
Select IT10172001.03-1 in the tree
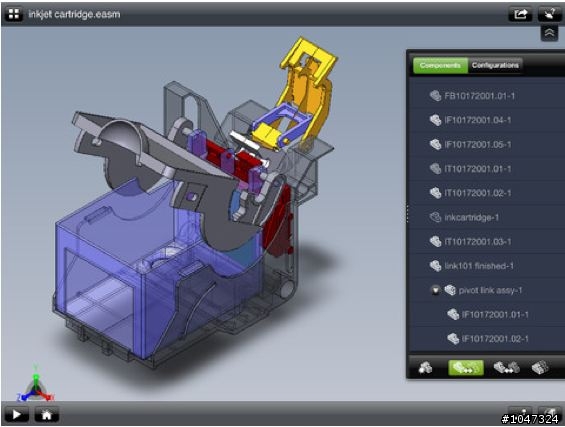point(488,241)
